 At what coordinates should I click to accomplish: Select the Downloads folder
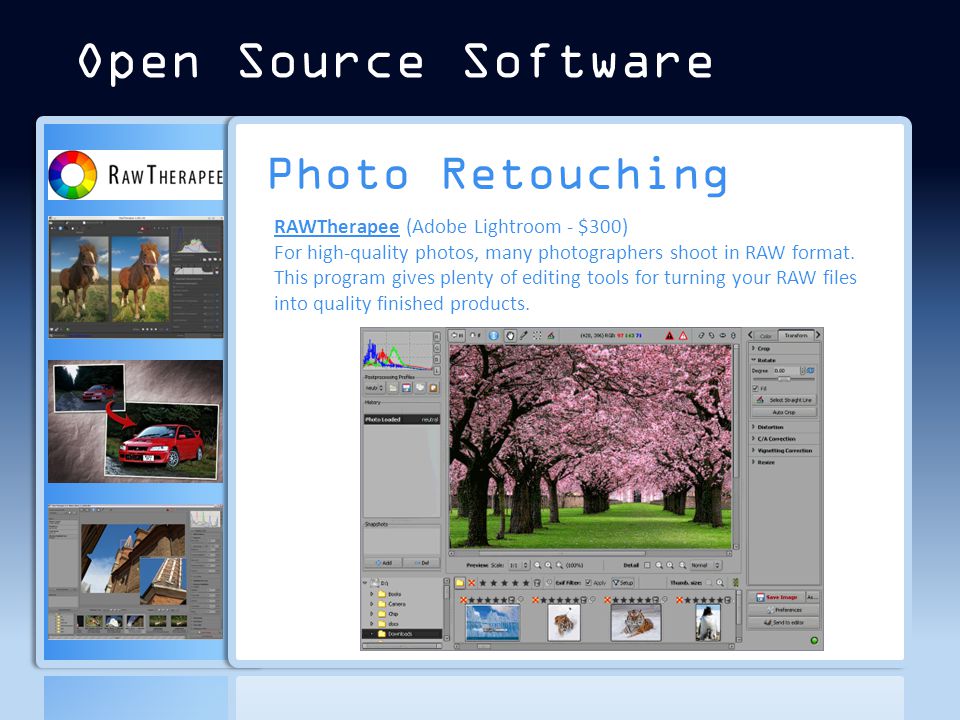coord(402,634)
